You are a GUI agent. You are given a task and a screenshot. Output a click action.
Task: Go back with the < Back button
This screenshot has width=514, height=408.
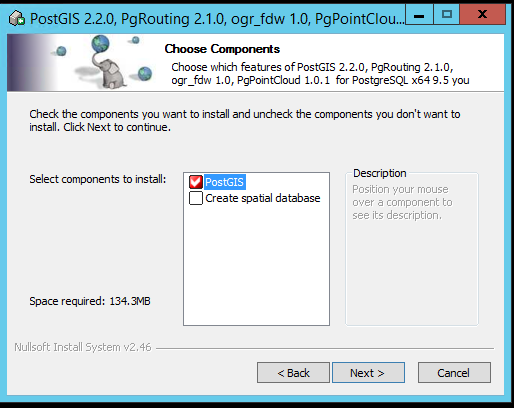click(293, 373)
